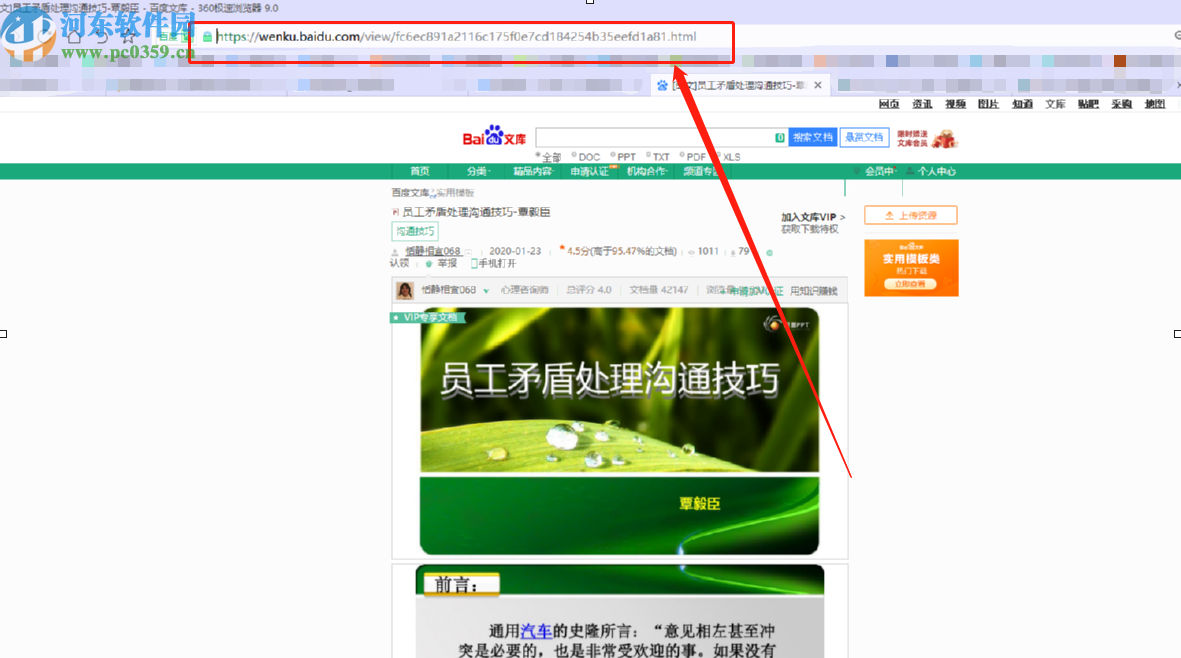Expand the chevron beside 恬静桓宣068
This screenshot has width=1181, height=658.
tap(488, 290)
